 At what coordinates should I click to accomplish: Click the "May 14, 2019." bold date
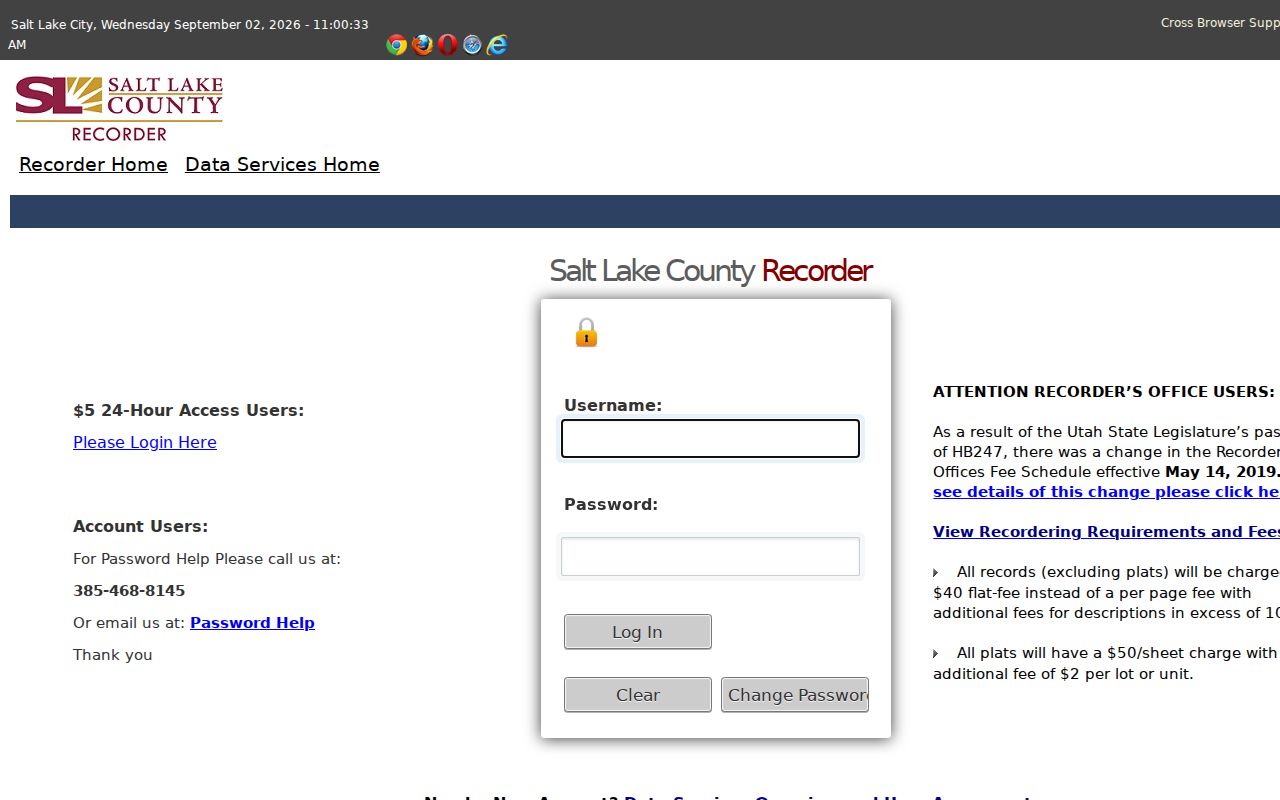click(1222, 472)
